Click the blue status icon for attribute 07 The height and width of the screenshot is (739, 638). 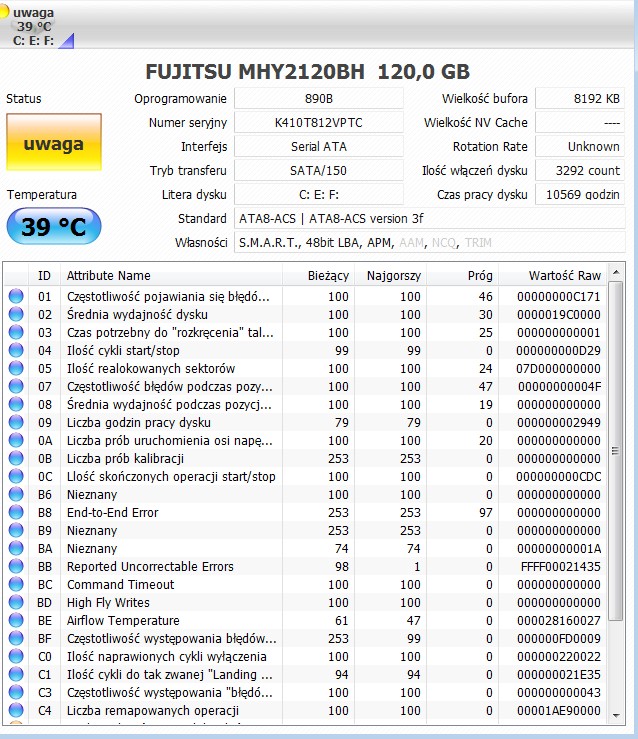pyautogui.click(x=16, y=386)
